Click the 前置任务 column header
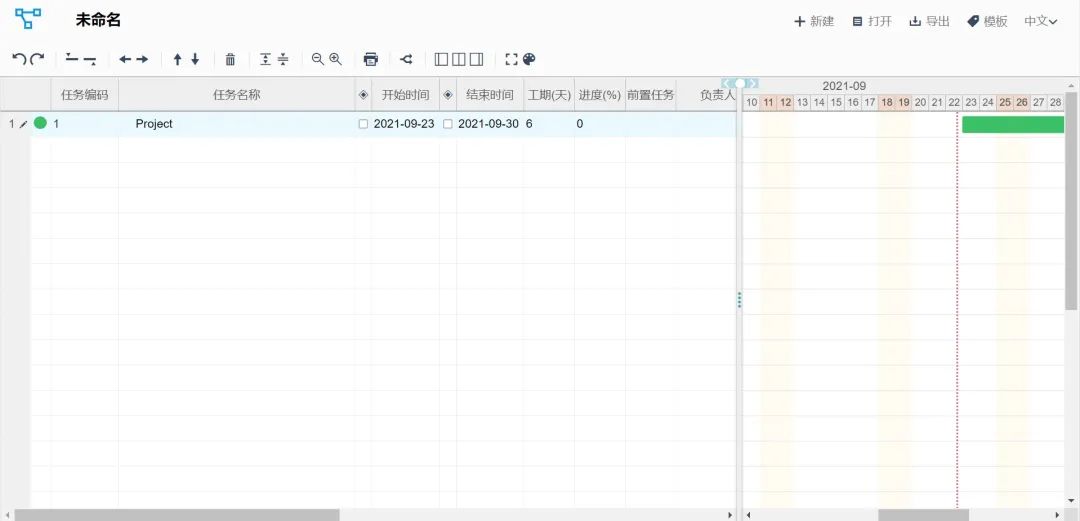This screenshot has width=1080, height=521. pyautogui.click(x=650, y=95)
